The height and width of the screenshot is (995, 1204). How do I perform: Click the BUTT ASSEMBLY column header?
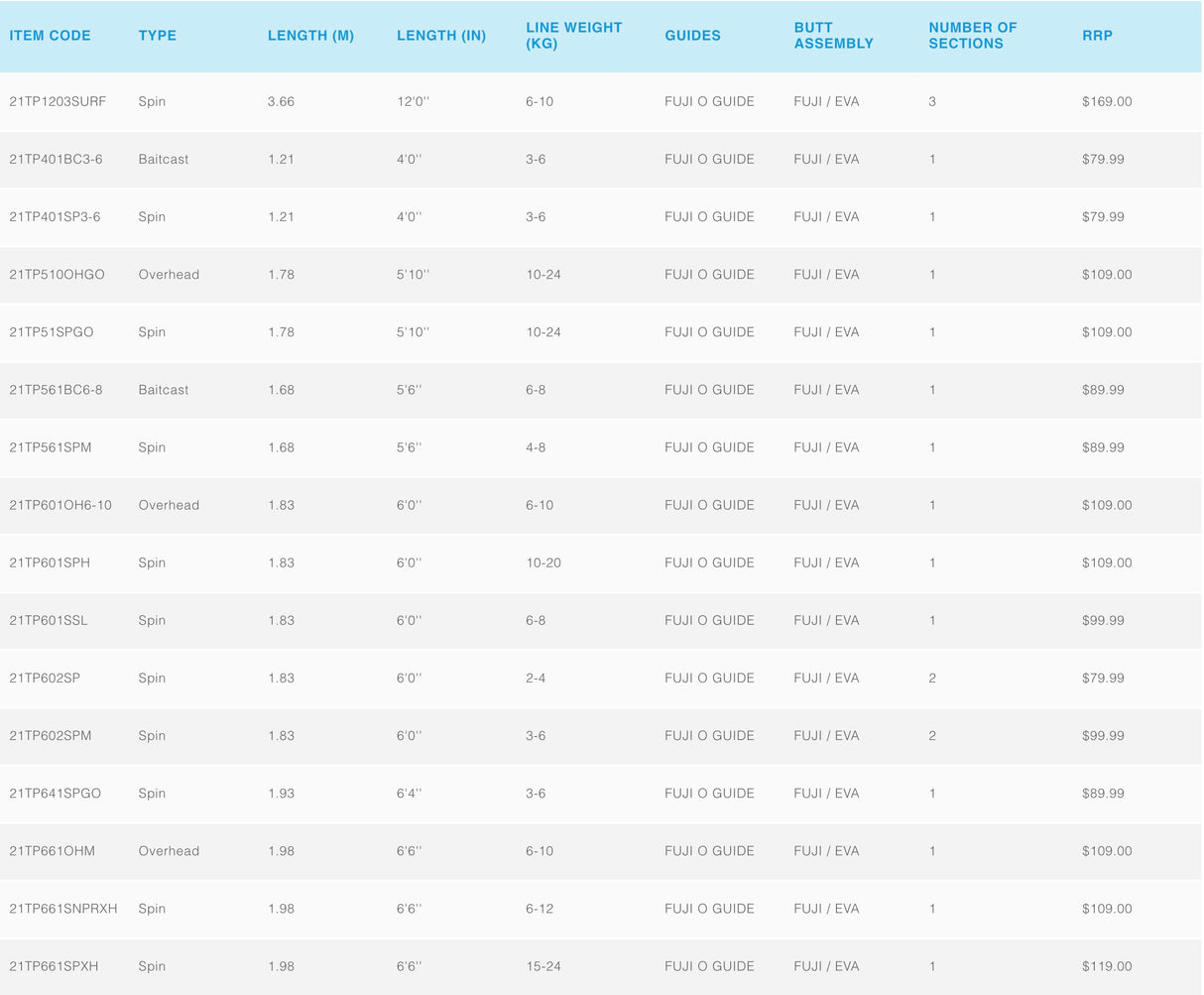coord(833,36)
